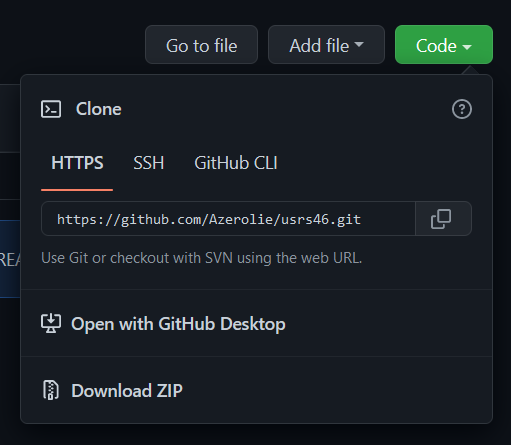Click the Add file caret arrow

coord(359,44)
